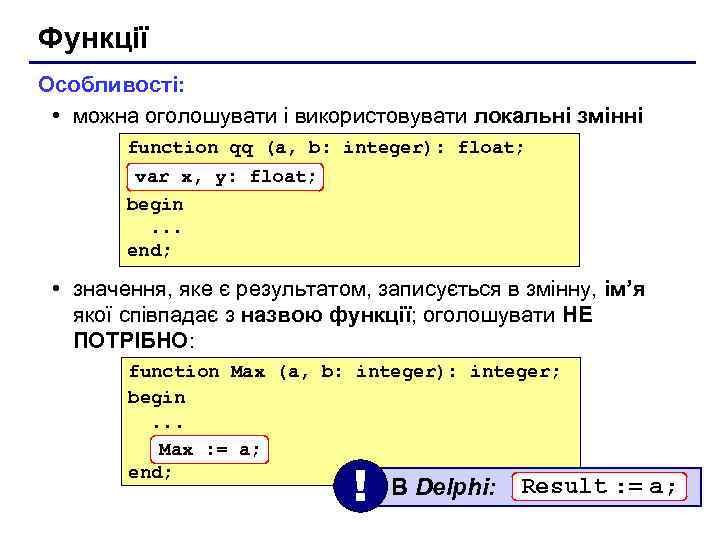The height and width of the screenshot is (540, 720).
Task: Click the exclamation mark circle icon
Action: point(361,486)
